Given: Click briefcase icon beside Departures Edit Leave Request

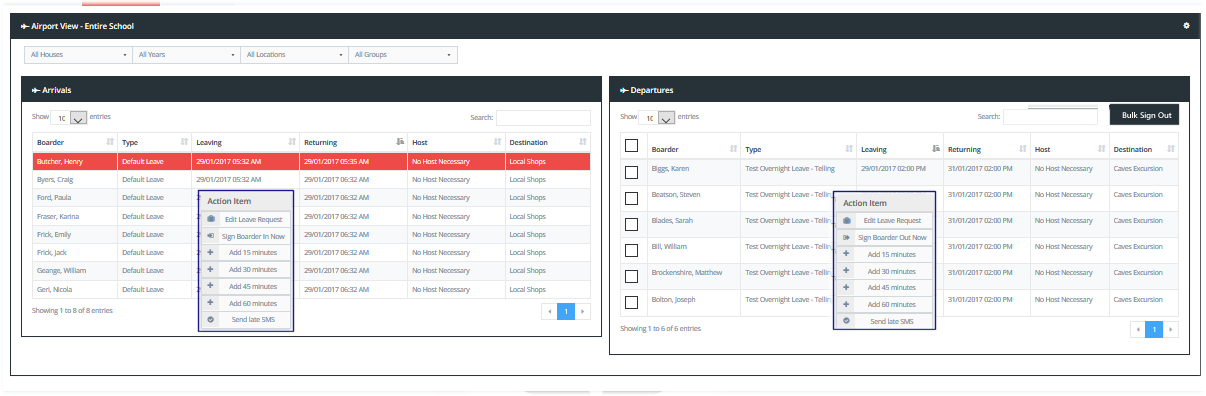Looking at the screenshot, I should [847, 220].
